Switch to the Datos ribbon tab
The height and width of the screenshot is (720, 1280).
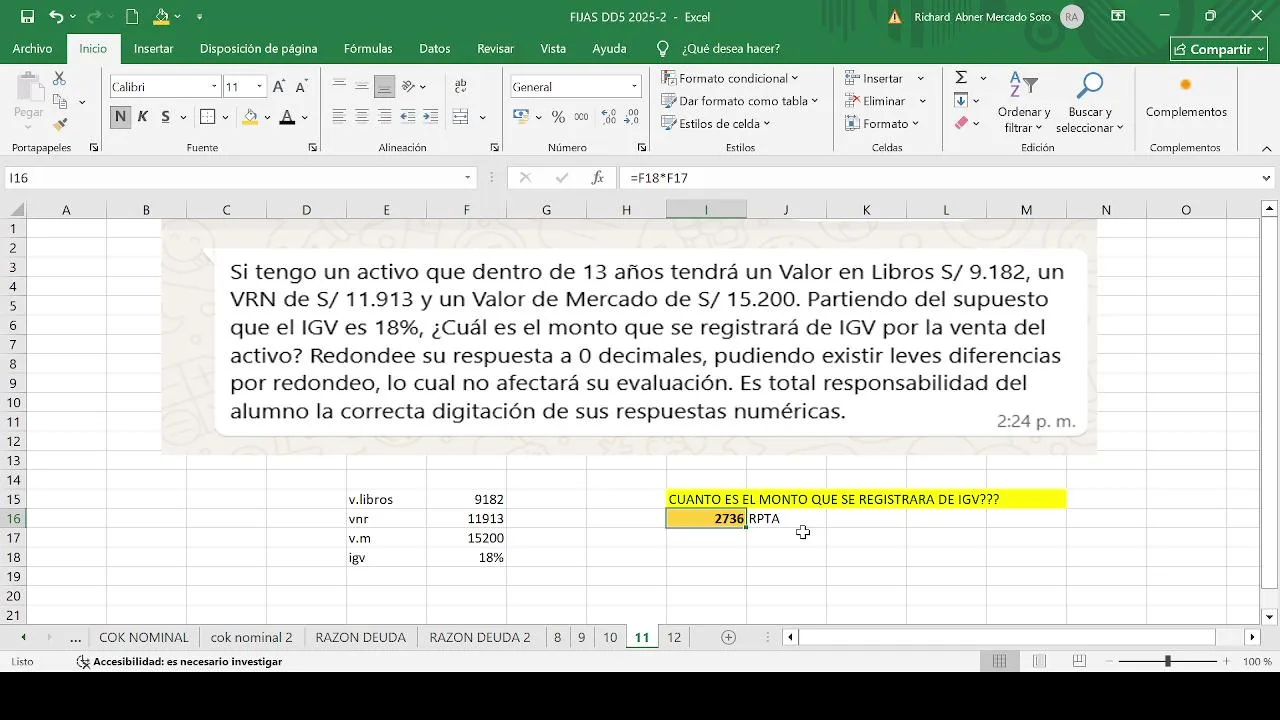point(434,48)
